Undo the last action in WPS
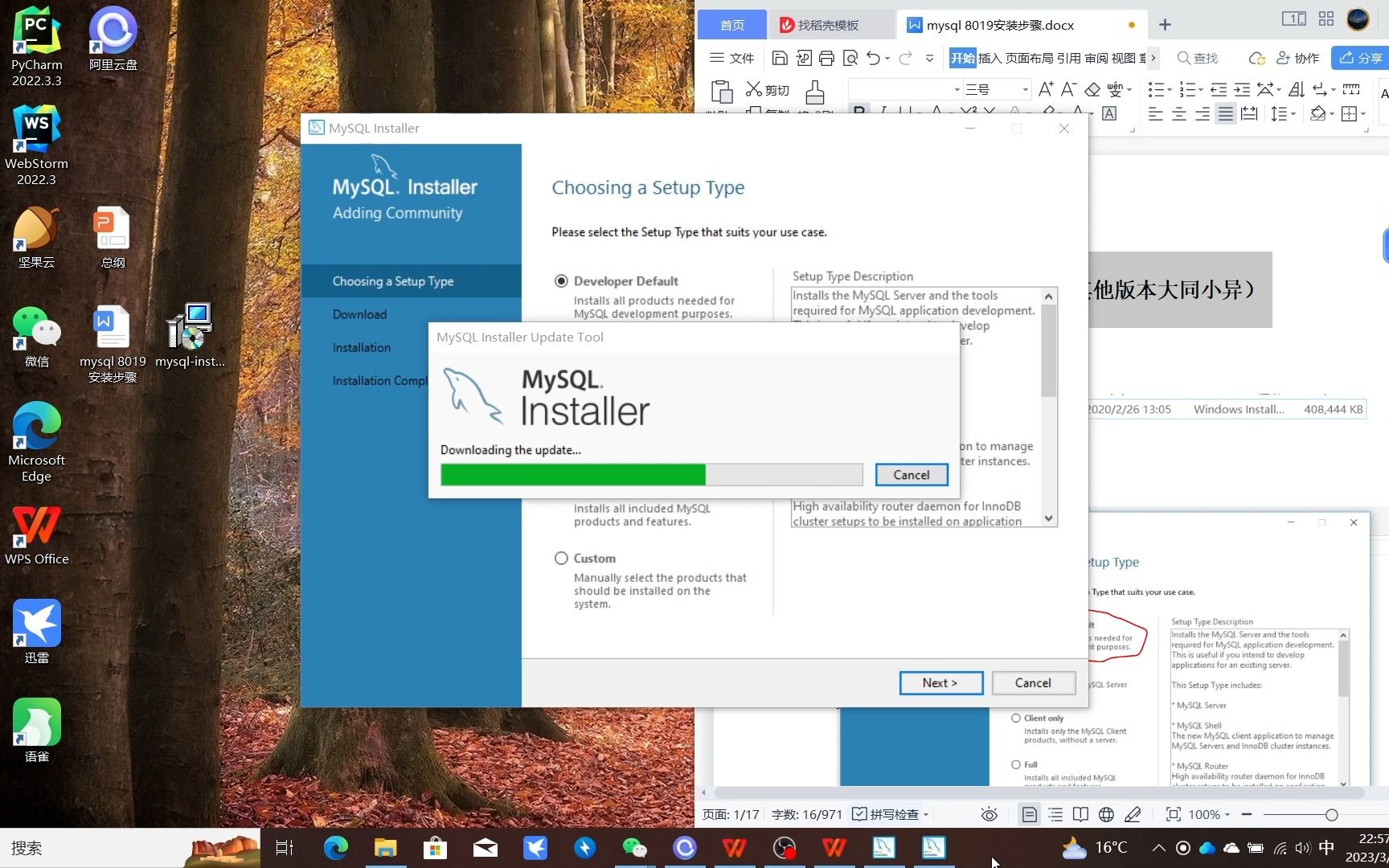Screen dimensions: 1389x868 874,58
